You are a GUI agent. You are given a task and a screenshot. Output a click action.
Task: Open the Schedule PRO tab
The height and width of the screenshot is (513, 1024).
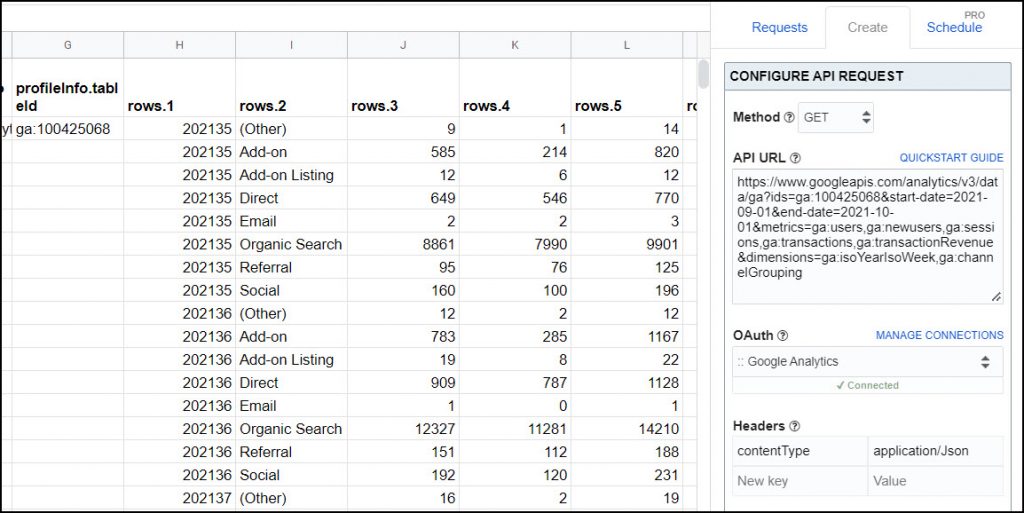tap(954, 27)
